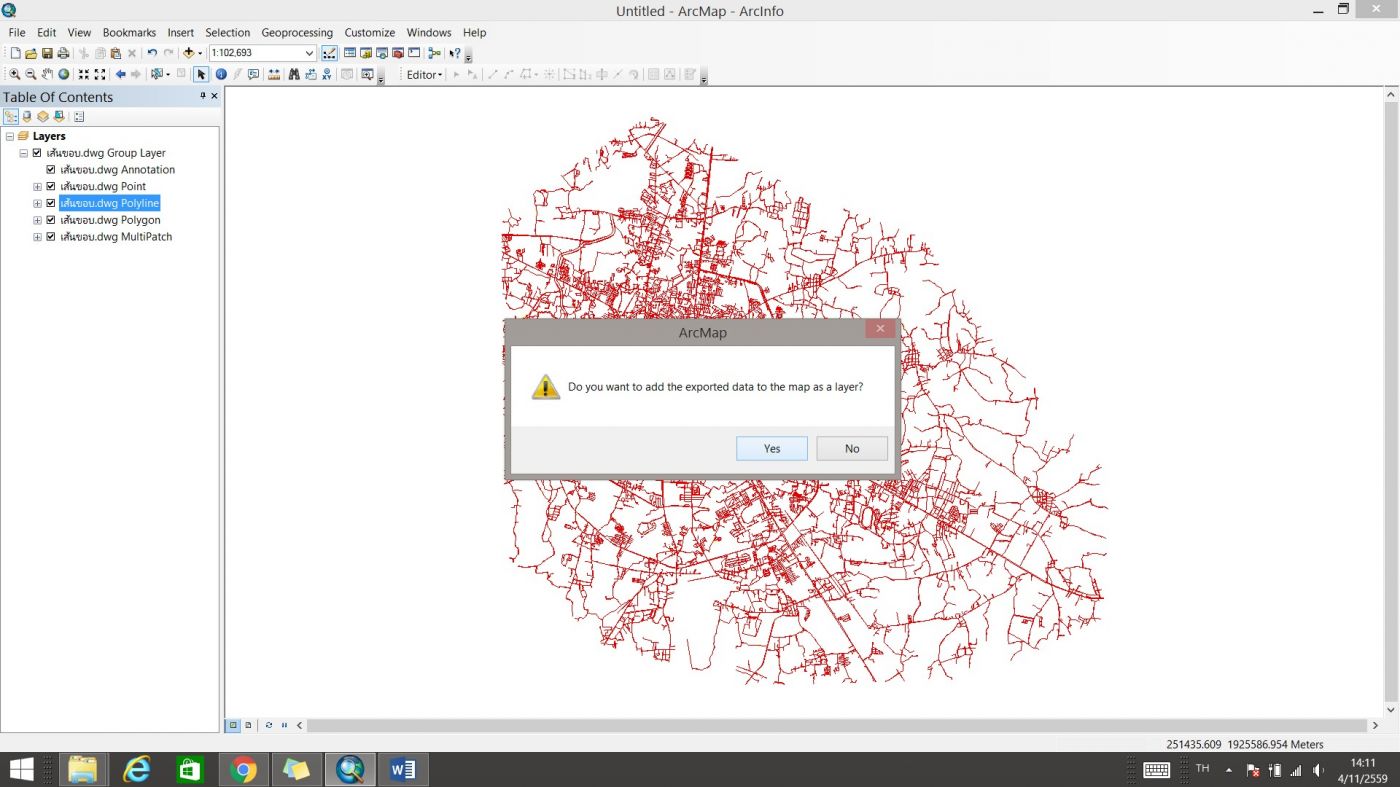Screen dimensions: 1400x787
Task: Click the Save map icon
Action: [47, 53]
